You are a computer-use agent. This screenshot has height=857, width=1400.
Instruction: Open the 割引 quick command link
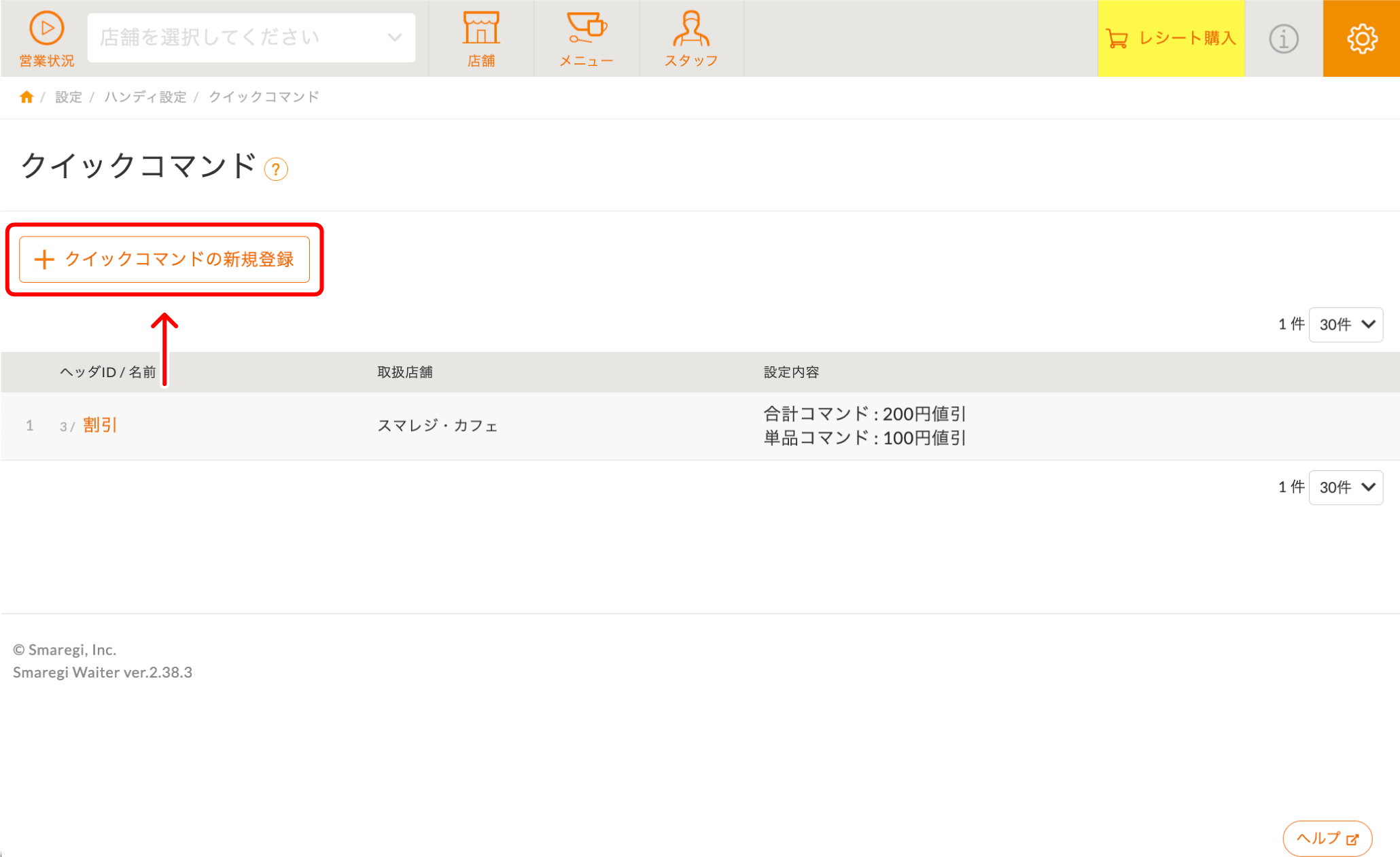(100, 425)
